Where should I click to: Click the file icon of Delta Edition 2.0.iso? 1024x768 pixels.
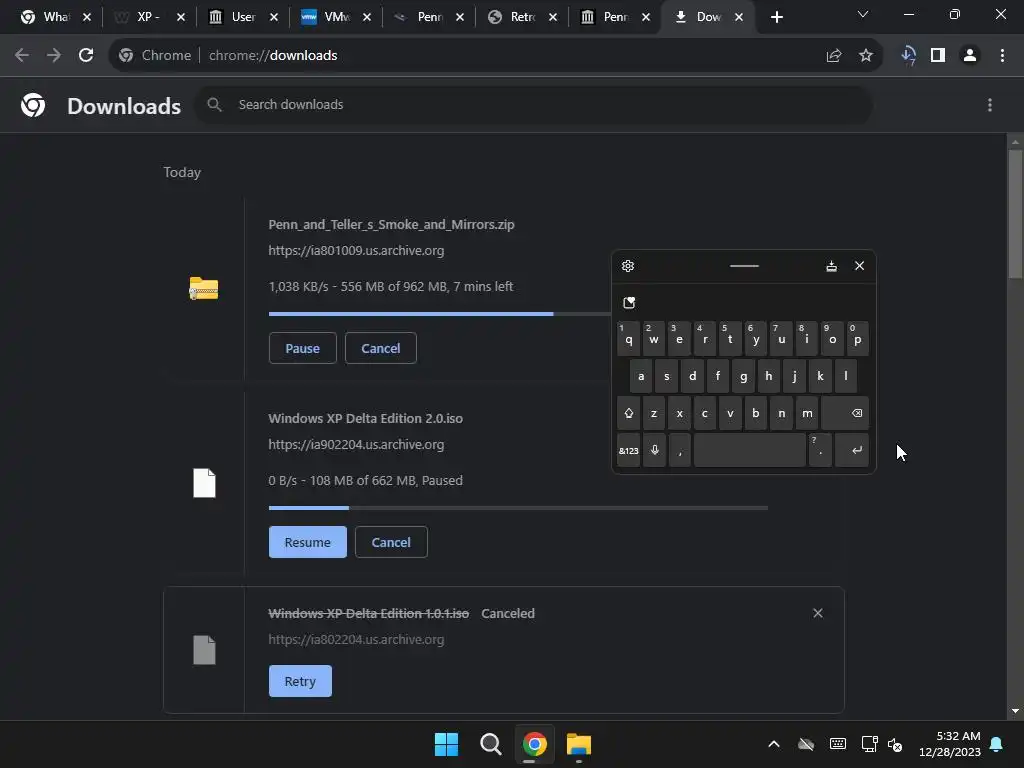204,483
